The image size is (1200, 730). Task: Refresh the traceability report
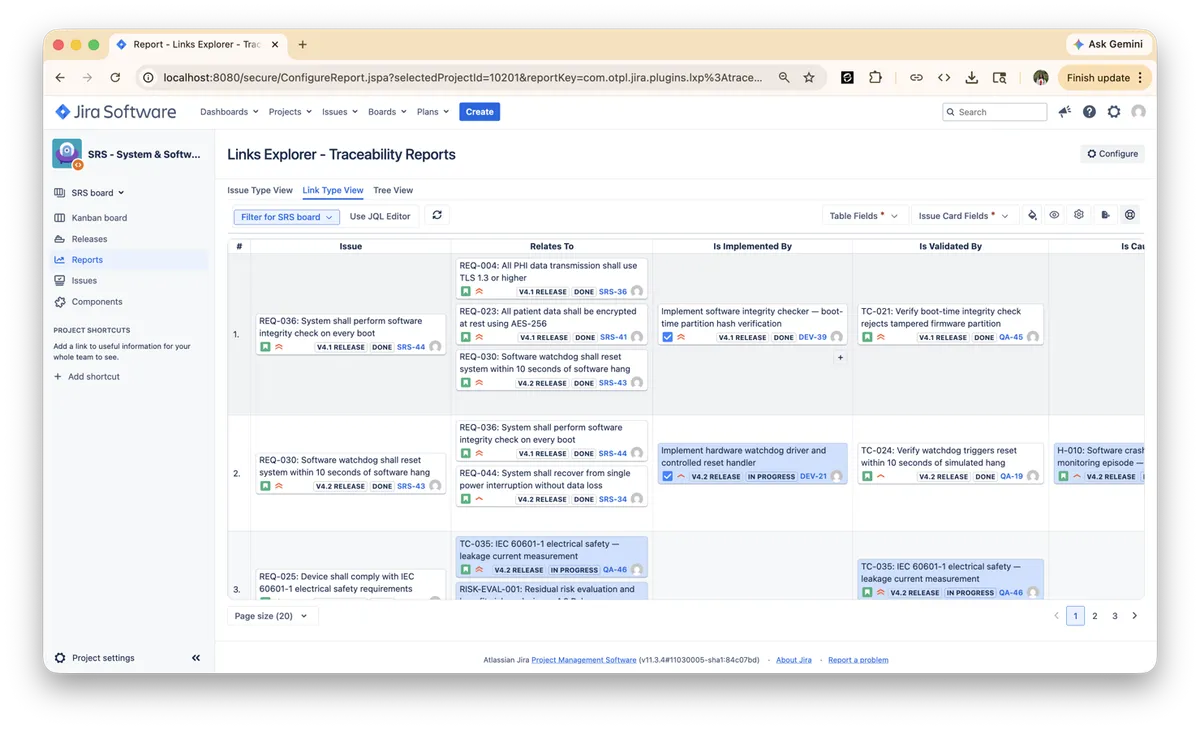437,215
